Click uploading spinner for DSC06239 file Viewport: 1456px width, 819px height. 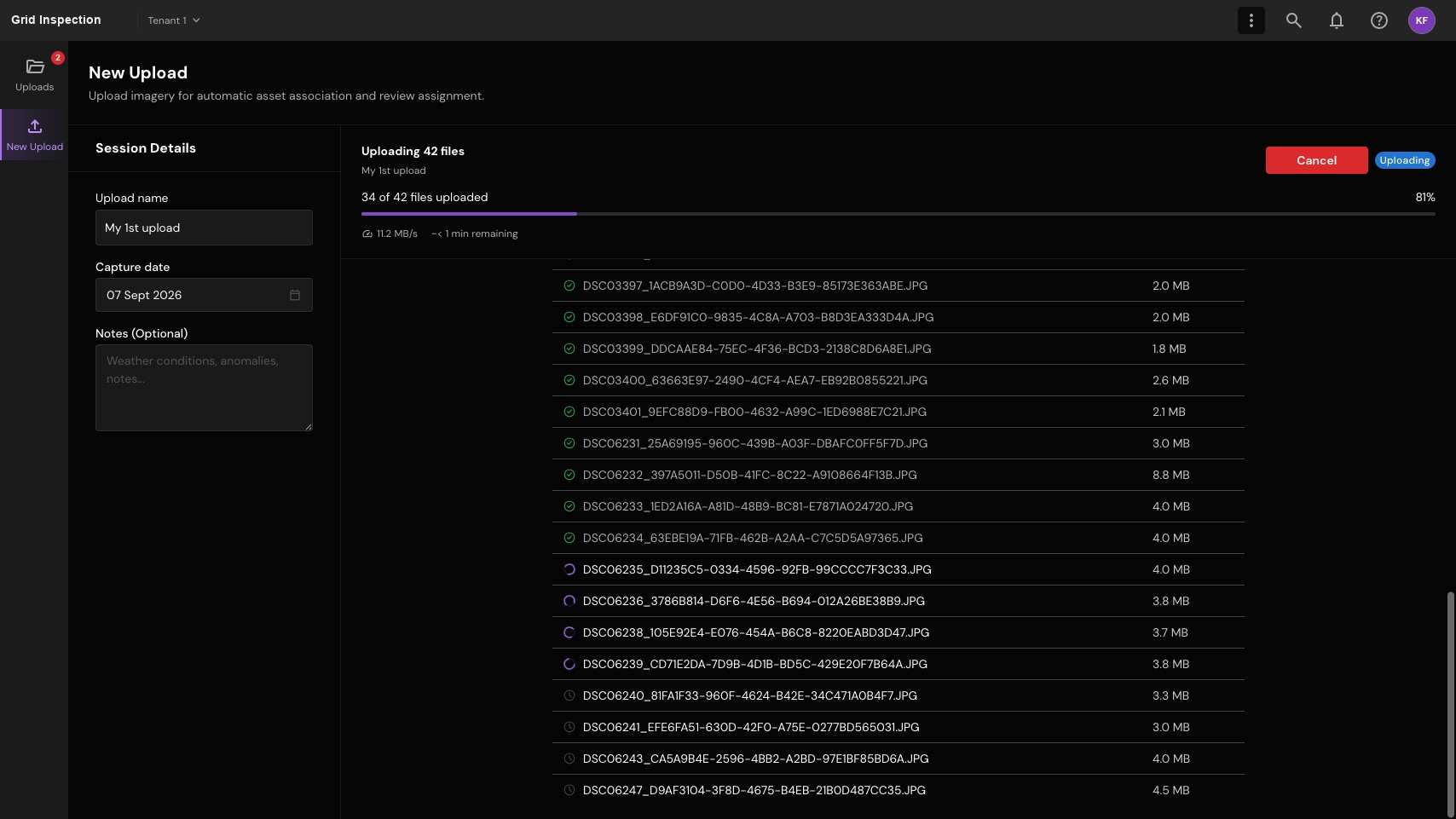[x=569, y=664]
